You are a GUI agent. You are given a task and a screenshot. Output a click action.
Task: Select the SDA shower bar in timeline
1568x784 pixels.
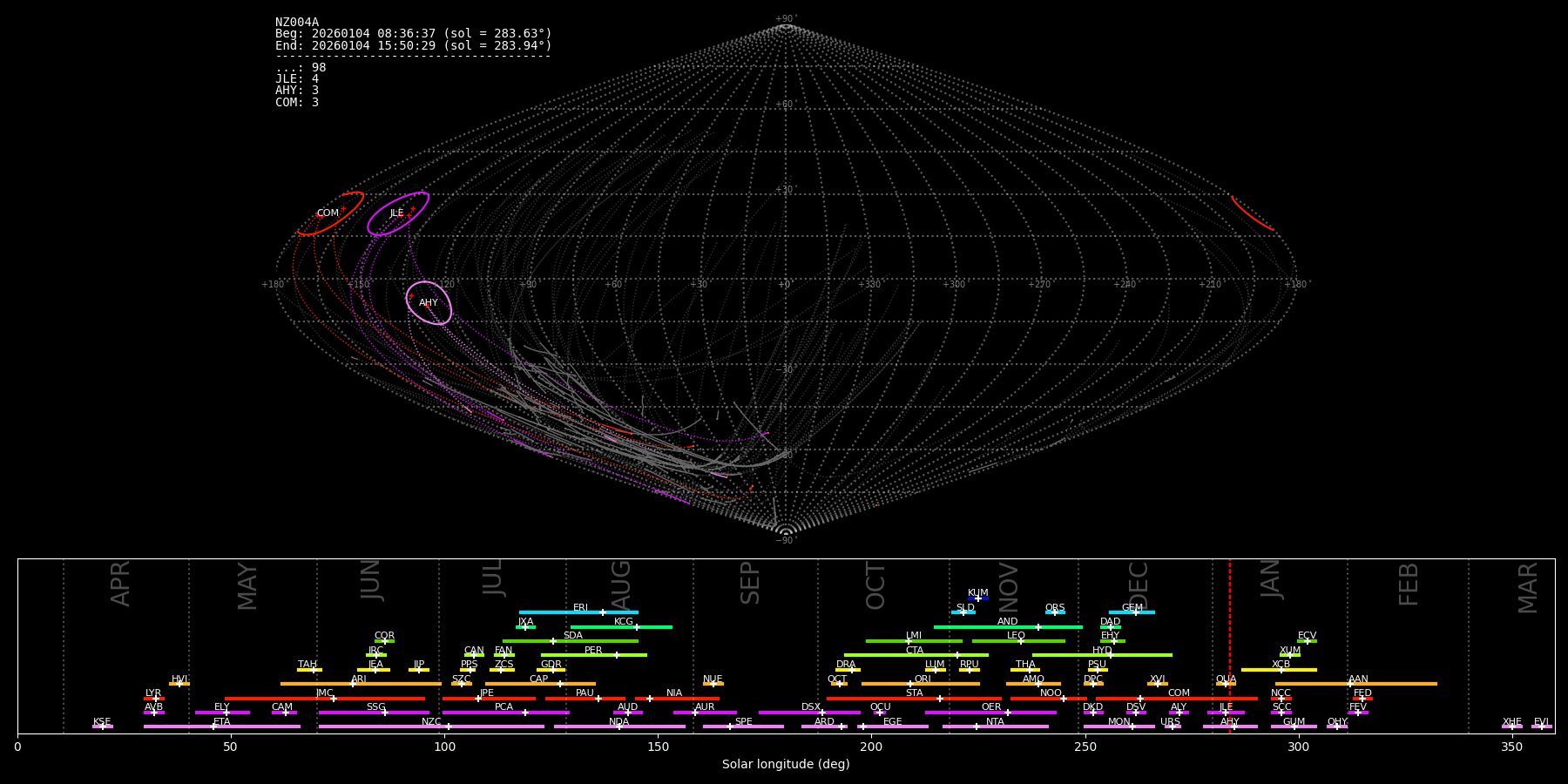coord(571,641)
